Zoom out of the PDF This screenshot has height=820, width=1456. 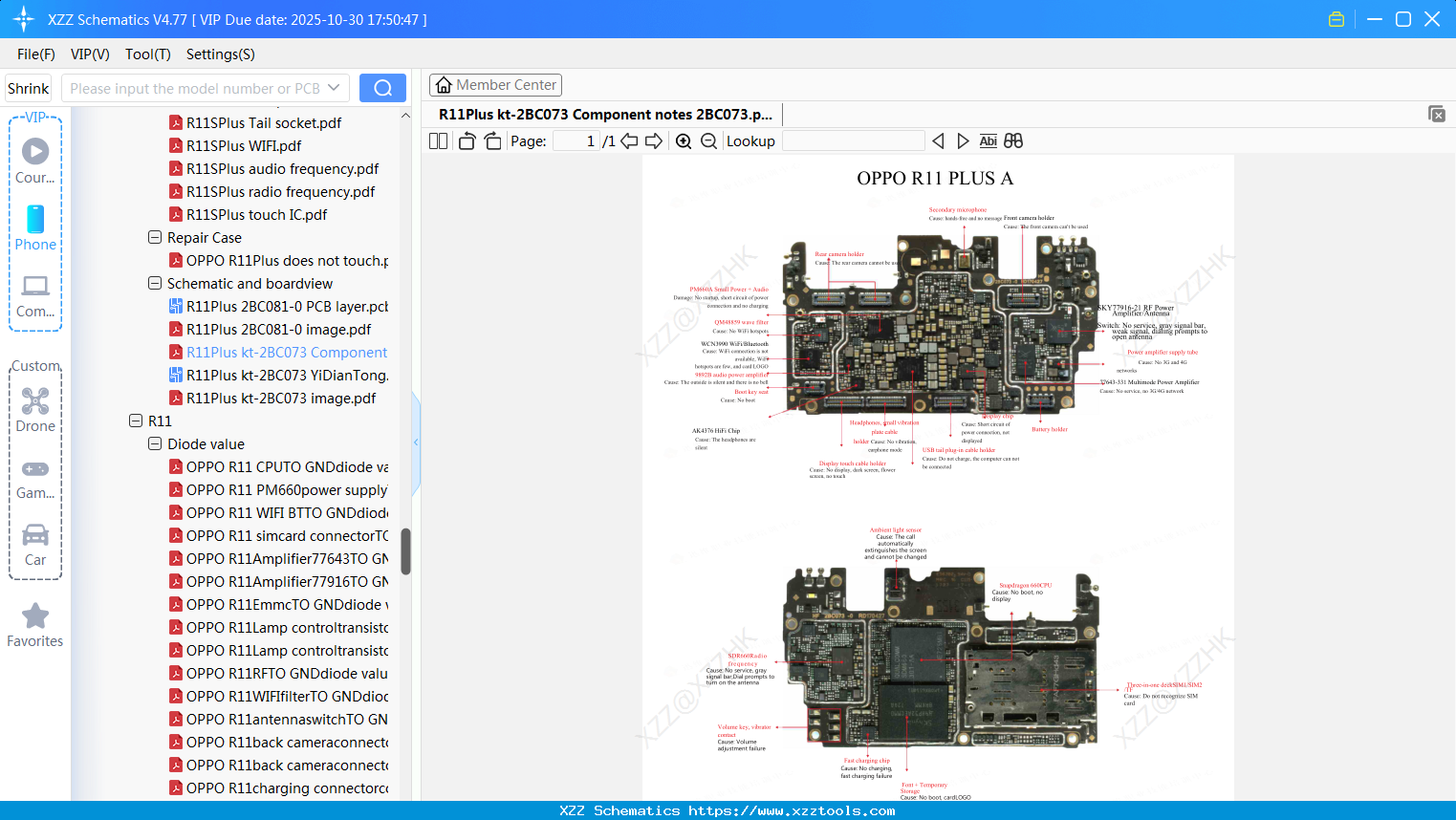(708, 141)
